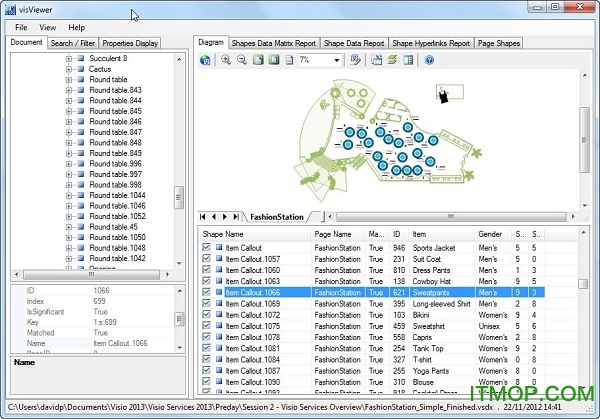Go to previous page arrow
The height and width of the screenshot is (419, 600).
214,217
